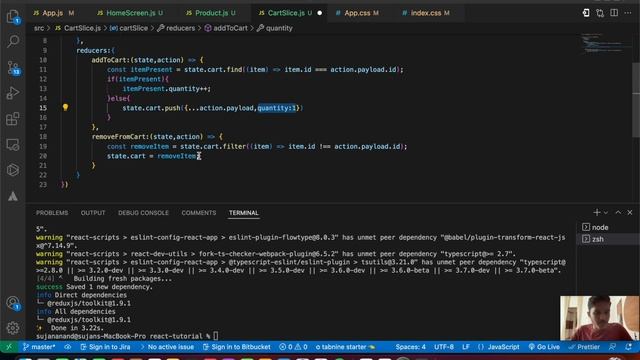Change file encoding UTF-8

pyautogui.click(x=444, y=347)
